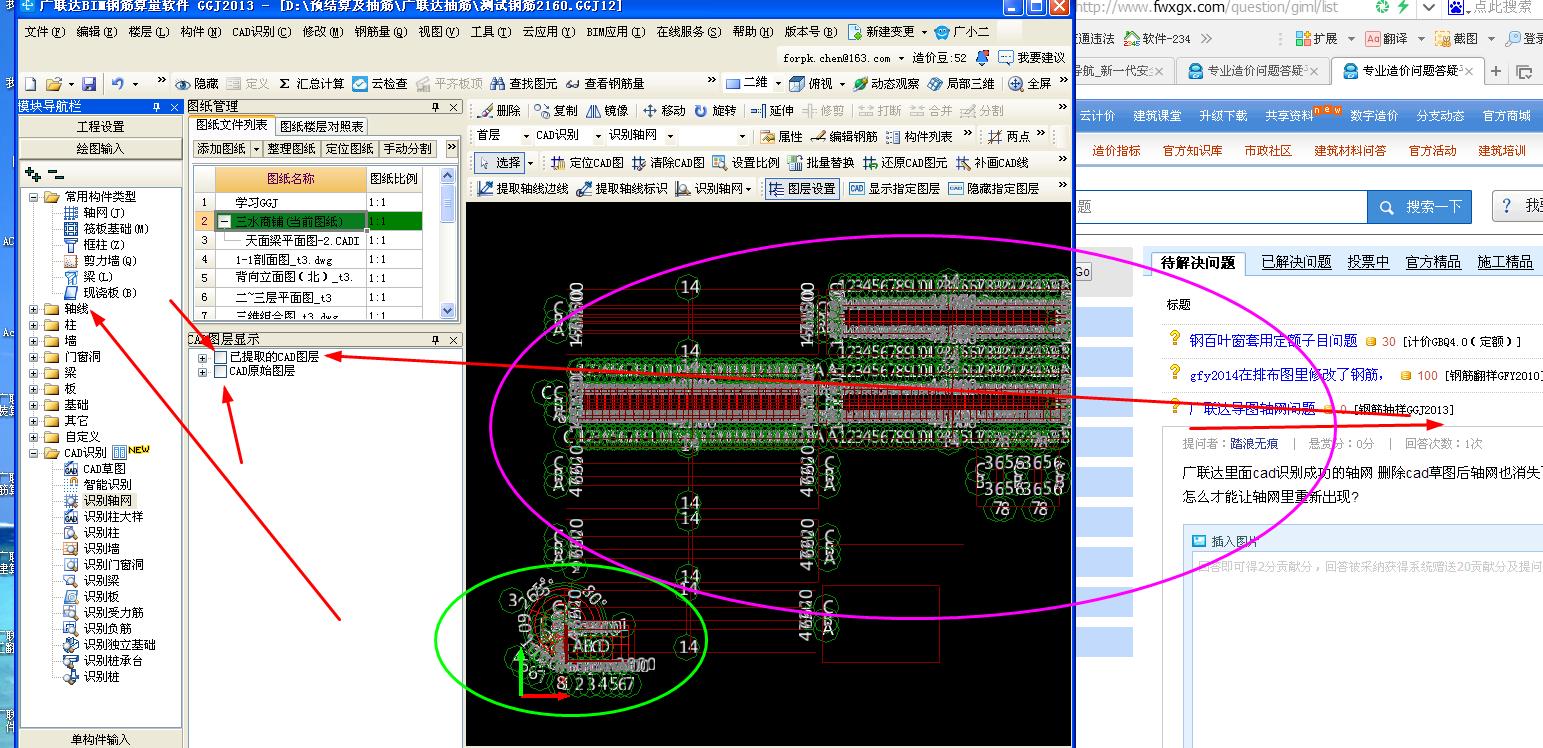Expand the 墙 folder in navigation tree
Viewport: 1543px width, 748px height.
click(33, 341)
